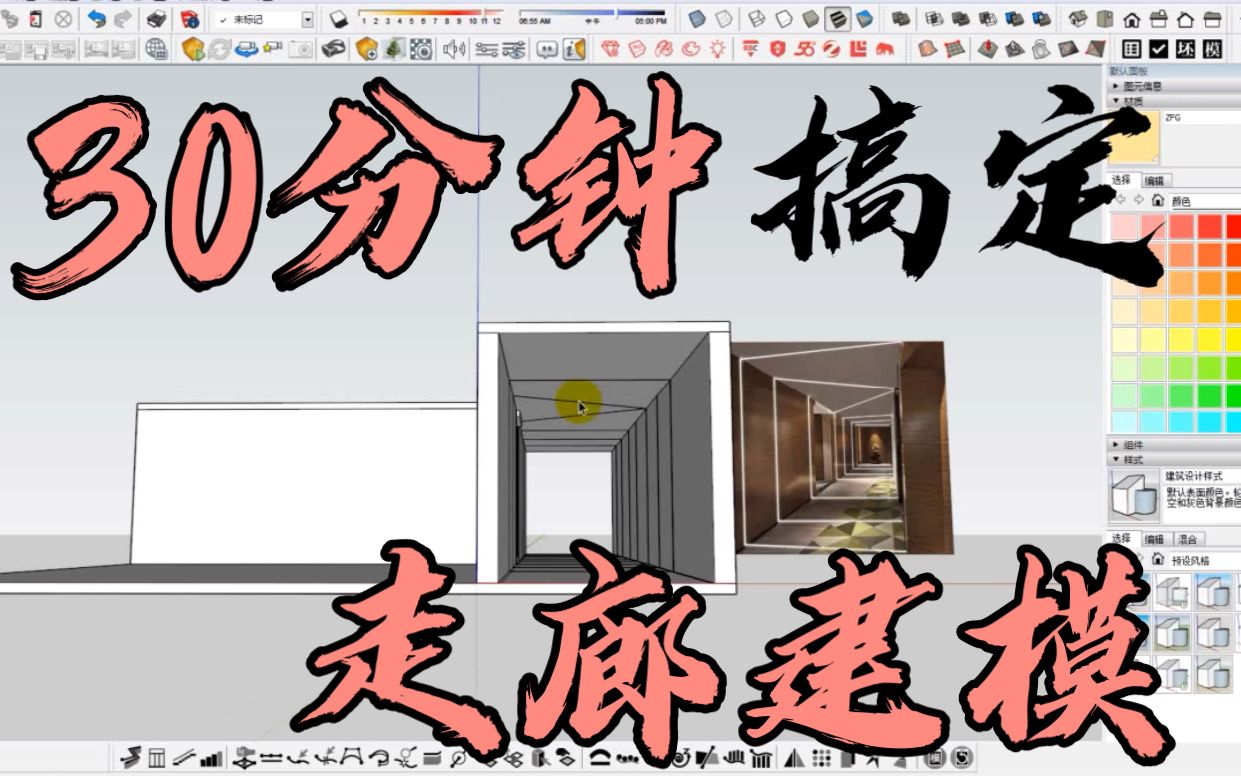Open the 未标记 tag dropdown list
This screenshot has width=1241, height=776.
[x=308, y=19]
